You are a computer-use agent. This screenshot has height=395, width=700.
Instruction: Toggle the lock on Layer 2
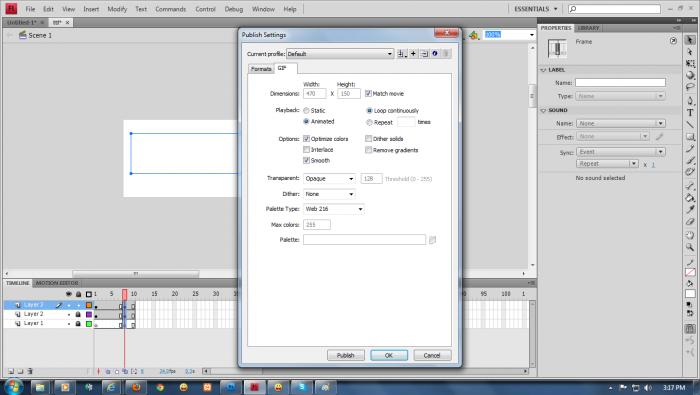pos(78,314)
